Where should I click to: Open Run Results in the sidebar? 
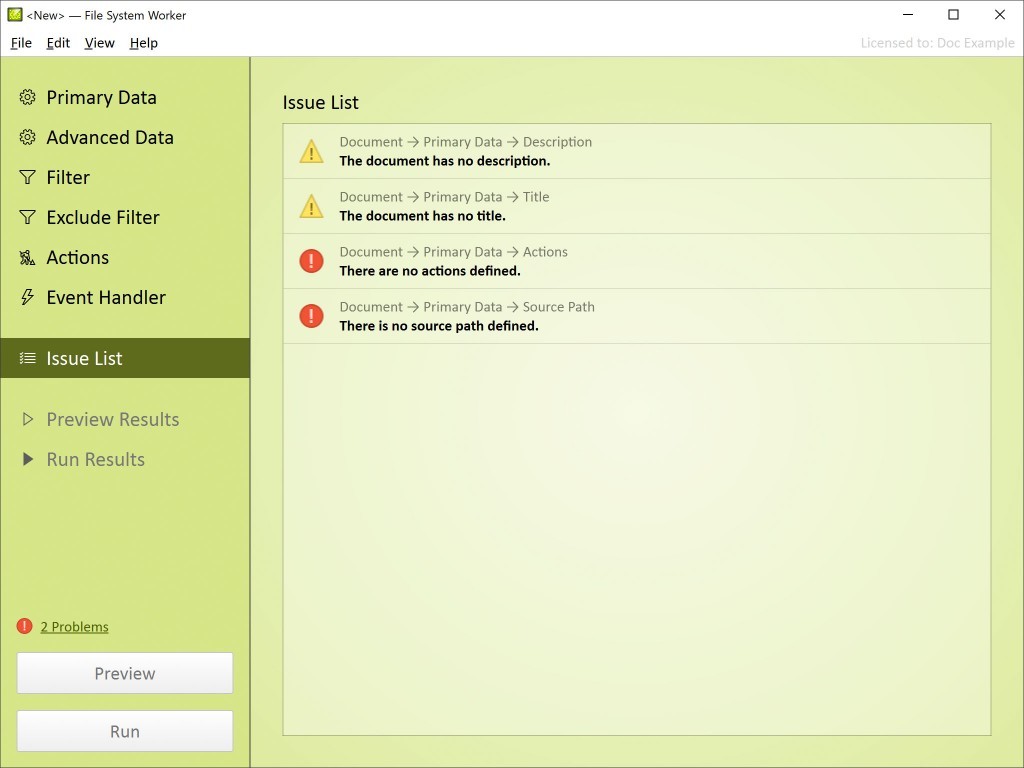point(95,460)
